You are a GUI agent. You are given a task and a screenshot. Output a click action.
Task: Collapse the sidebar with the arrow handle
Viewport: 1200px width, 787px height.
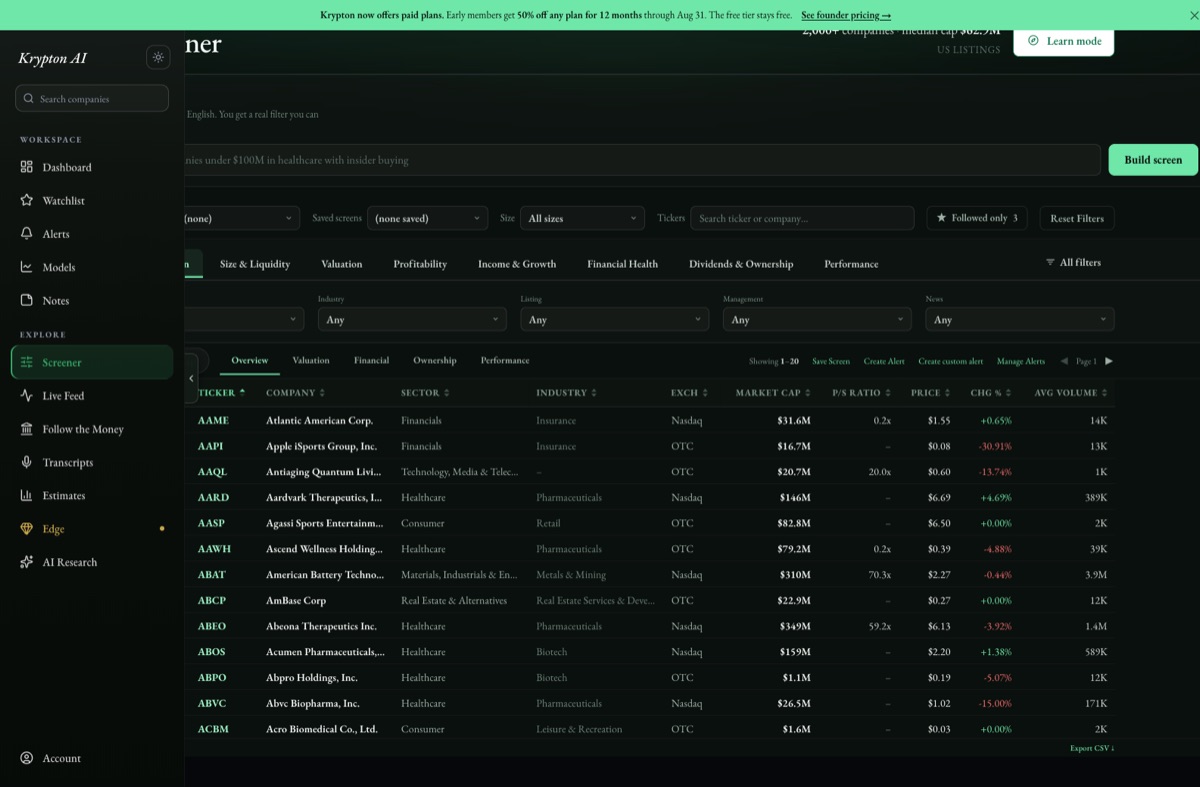click(191, 378)
